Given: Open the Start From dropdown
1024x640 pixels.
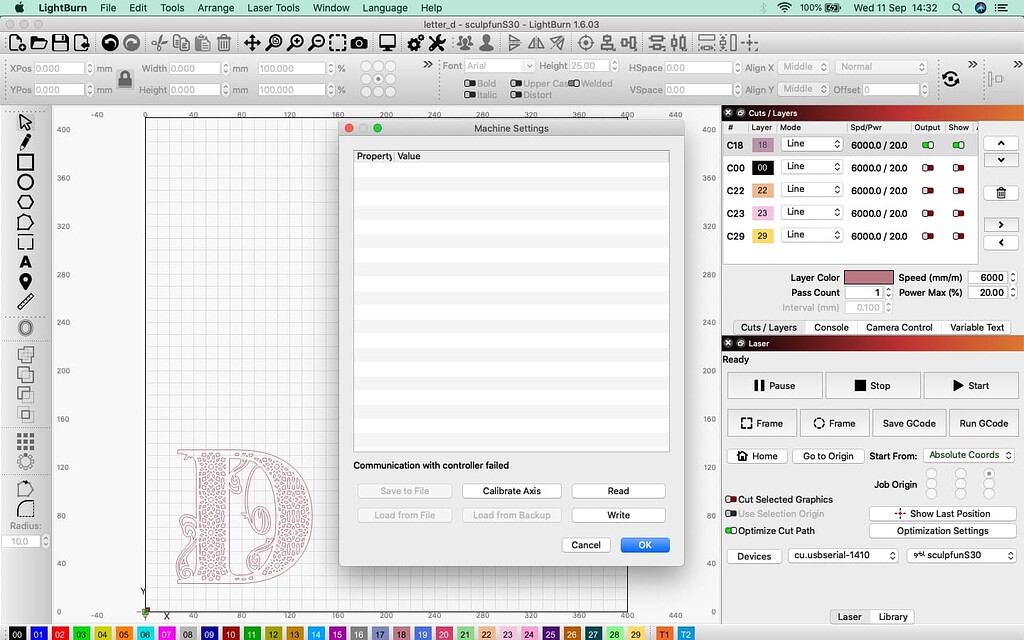Looking at the screenshot, I should tap(968, 455).
